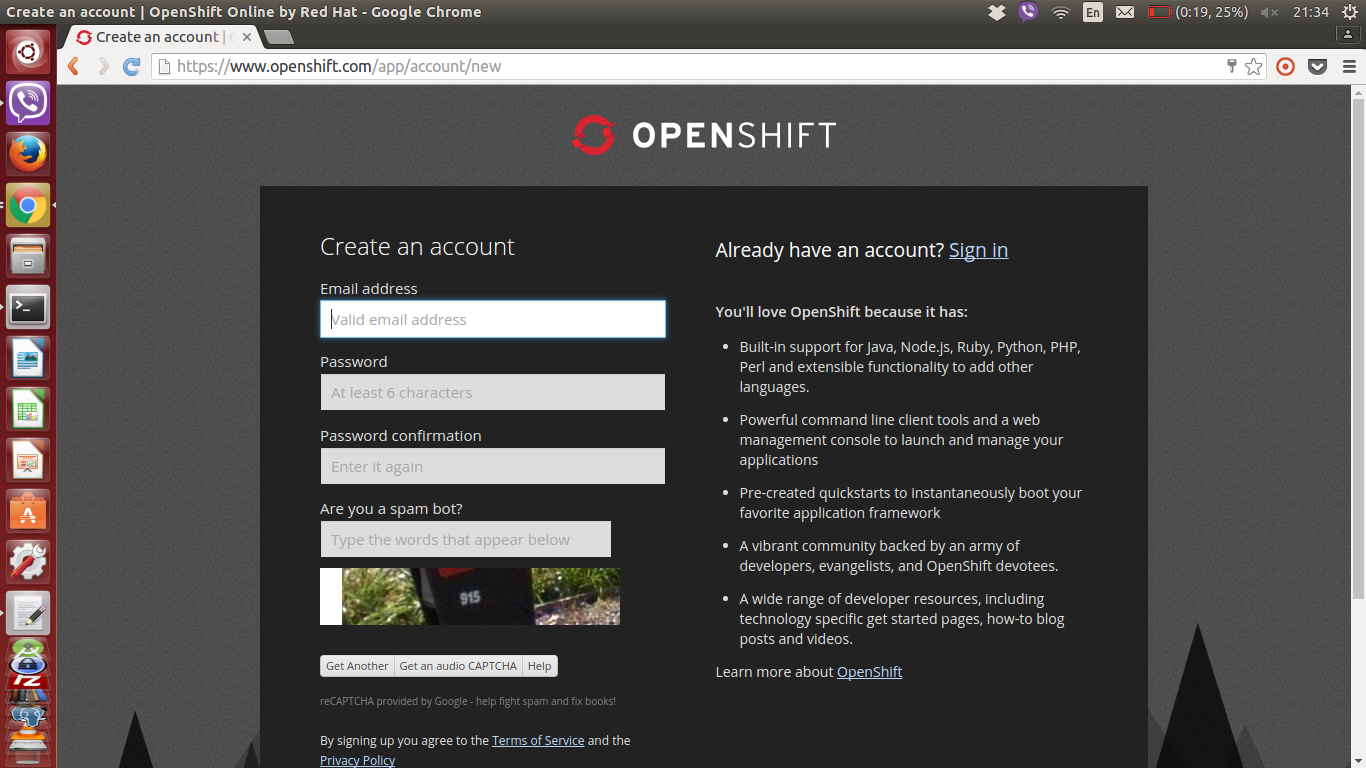Open the OpenShift learn more link
This screenshot has width=1366, height=768.
click(x=869, y=672)
